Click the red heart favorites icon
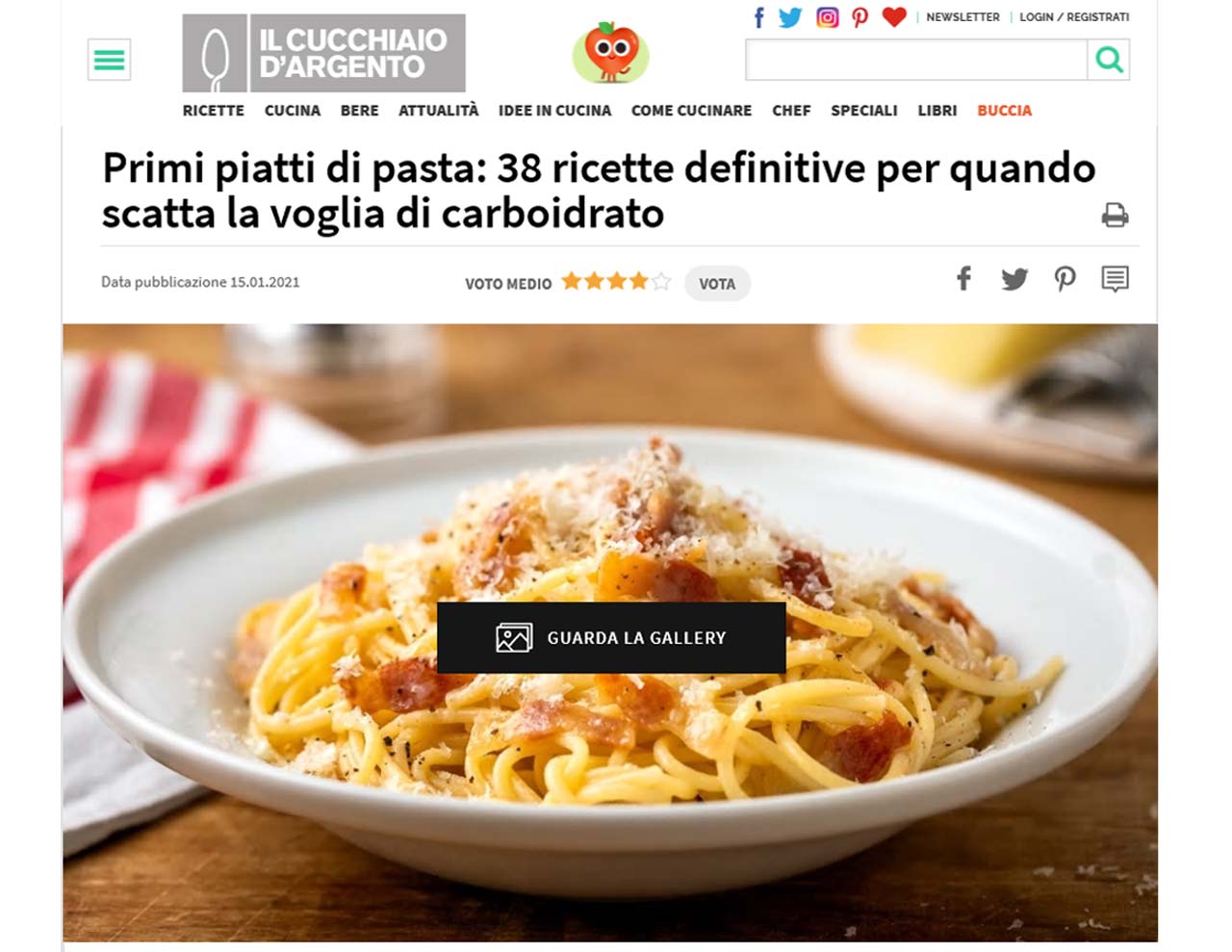 [894, 16]
